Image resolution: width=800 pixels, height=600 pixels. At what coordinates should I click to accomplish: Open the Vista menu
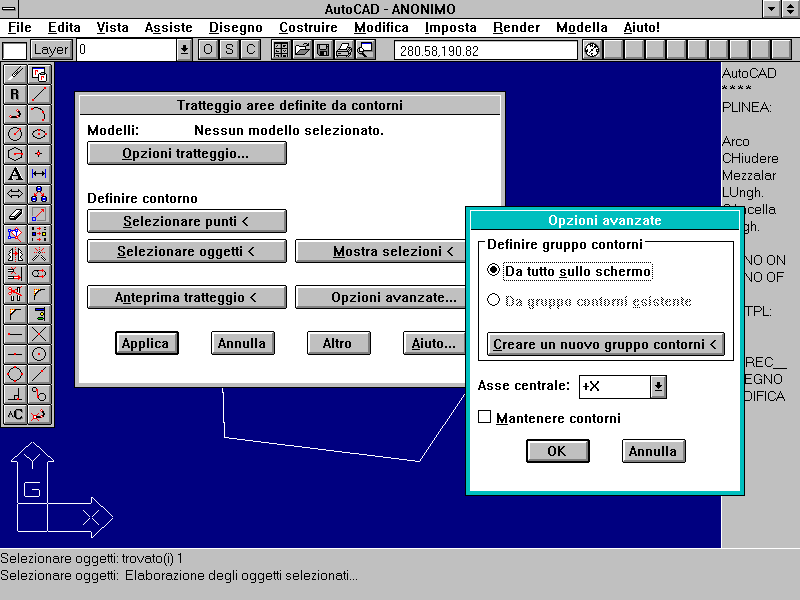(x=112, y=28)
